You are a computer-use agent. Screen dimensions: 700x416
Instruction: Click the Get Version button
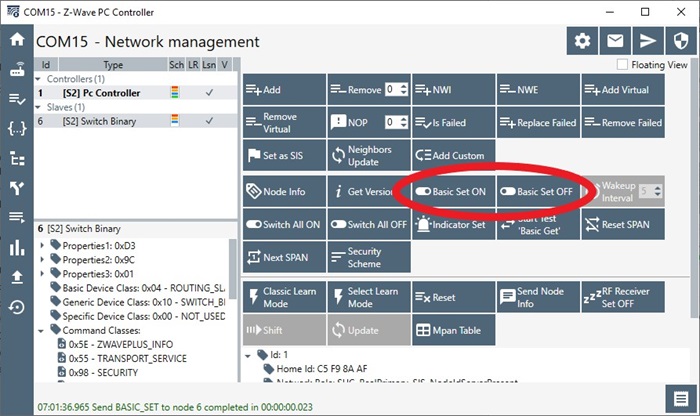(369, 191)
